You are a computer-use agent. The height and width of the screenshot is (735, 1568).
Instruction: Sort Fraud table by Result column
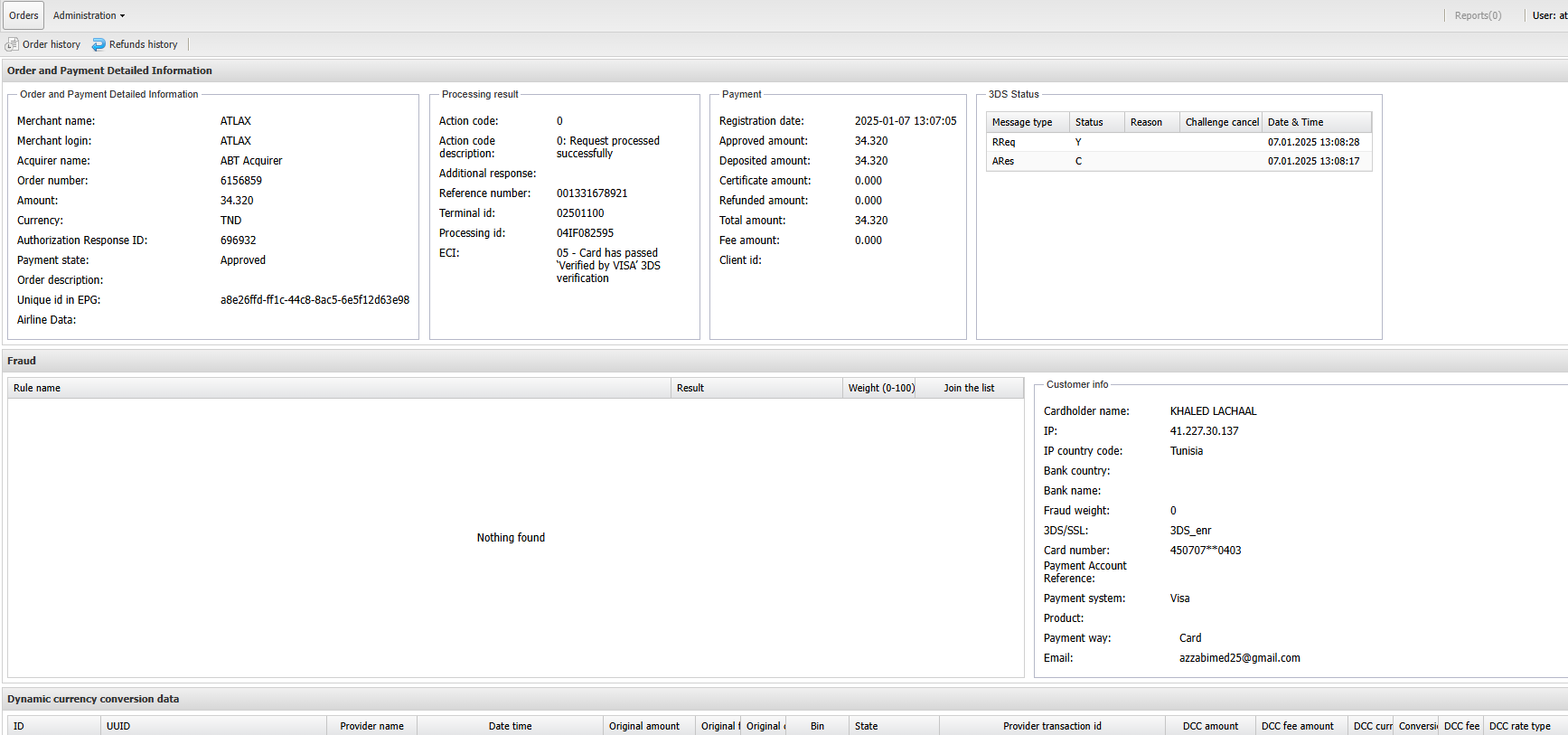[756, 388]
